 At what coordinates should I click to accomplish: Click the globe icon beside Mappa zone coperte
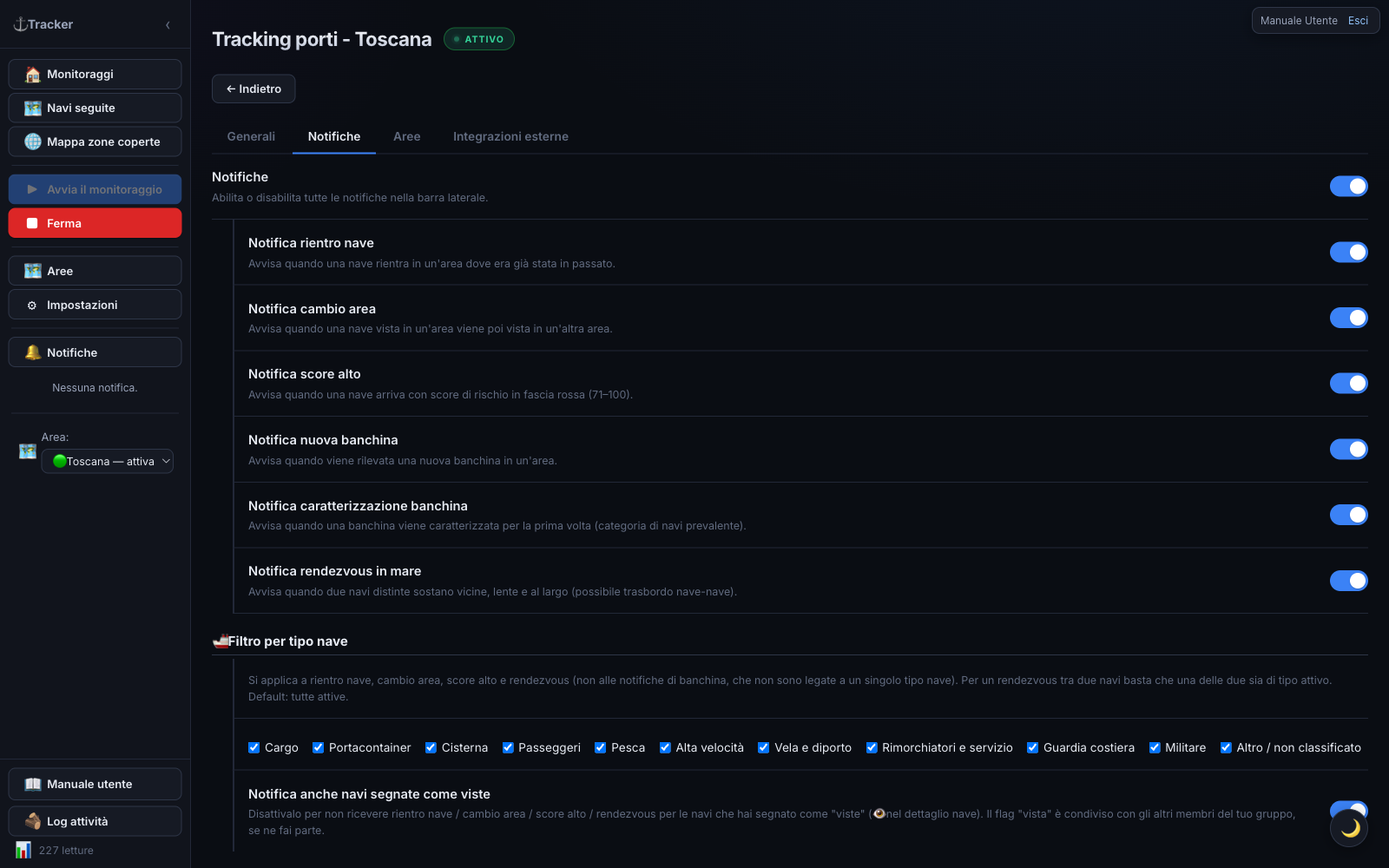click(x=33, y=141)
